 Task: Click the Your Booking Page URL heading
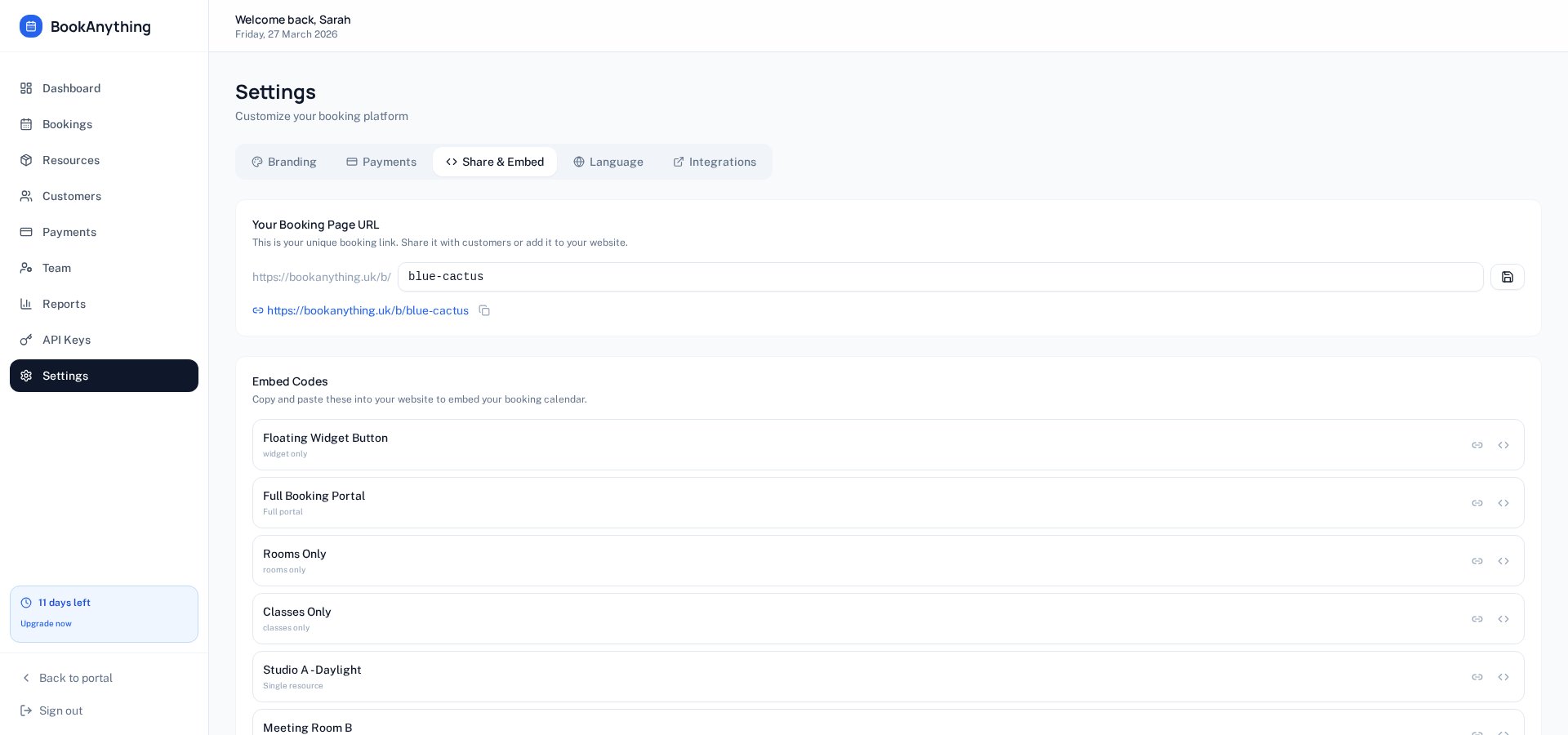point(316,225)
